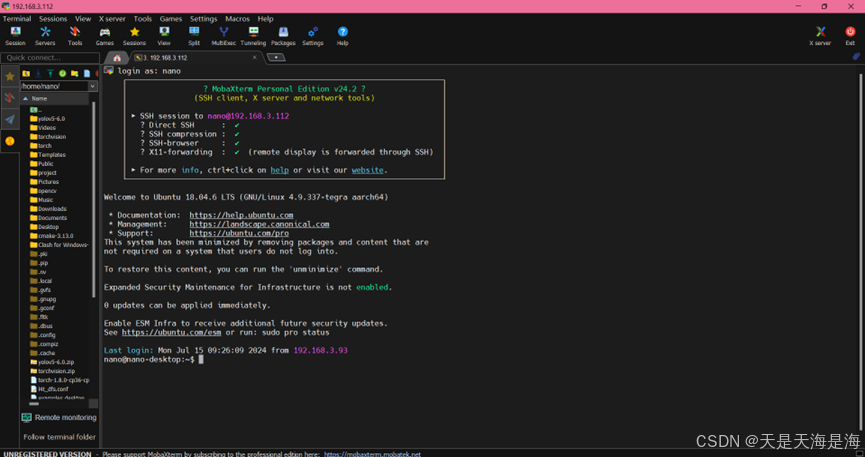Select the torchvision folder
Image resolution: width=865 pixels, height=457 pixels.
(x=48, y=136)
